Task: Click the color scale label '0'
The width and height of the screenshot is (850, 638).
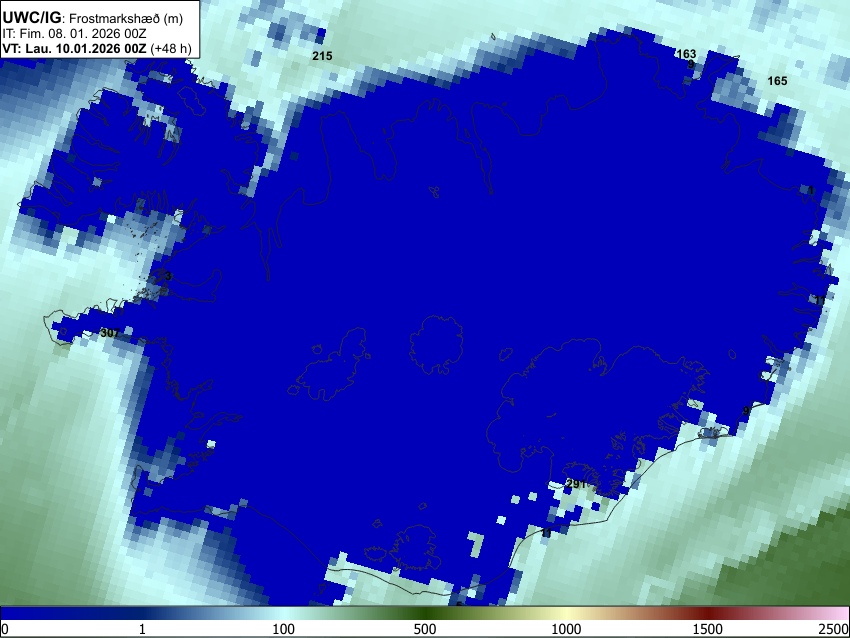Action: click(5, 629)
